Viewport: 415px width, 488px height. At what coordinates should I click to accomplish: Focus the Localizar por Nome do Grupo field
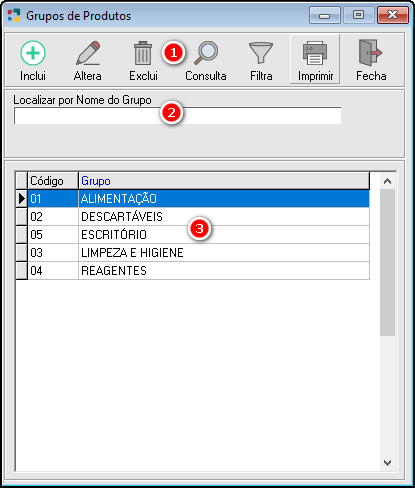177,116
